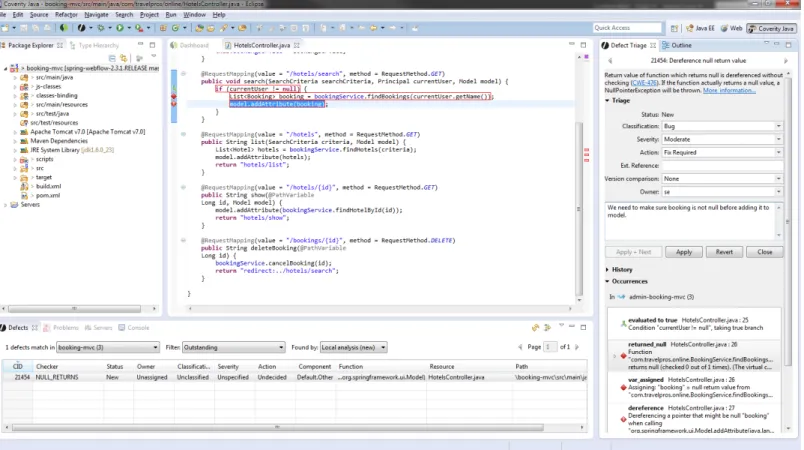This screenshot has width=804, height=450.
Task: Open the Filter Outstanding dropdown
Action: tap(233, 347)
